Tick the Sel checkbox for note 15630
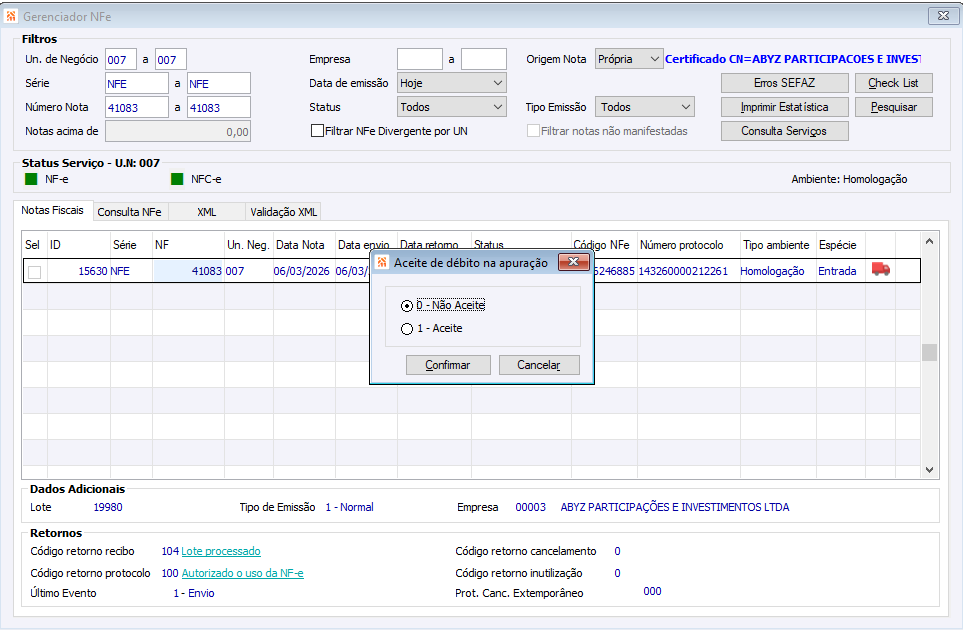The height and width of the screenshot is (630, 963). [x=34, y=271]
